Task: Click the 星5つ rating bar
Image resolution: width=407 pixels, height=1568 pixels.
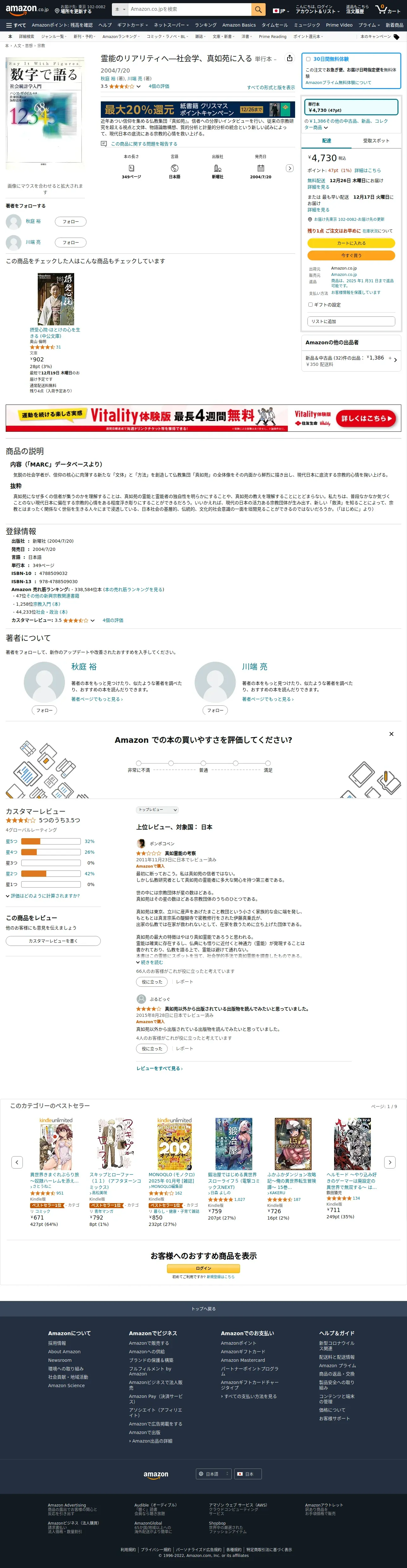Action: tap(51, 841)
